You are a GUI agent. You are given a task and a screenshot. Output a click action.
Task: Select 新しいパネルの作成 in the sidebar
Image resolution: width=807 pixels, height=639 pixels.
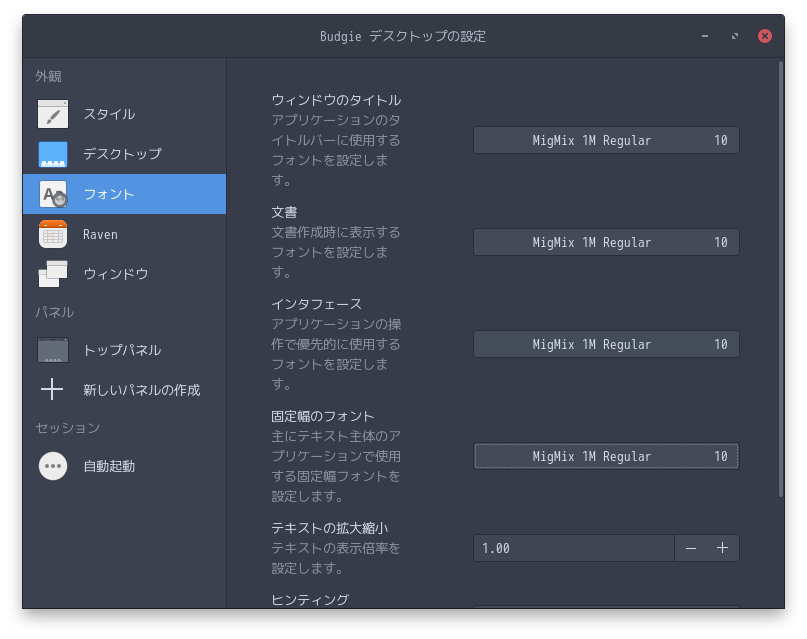click(x=141, y=390)
